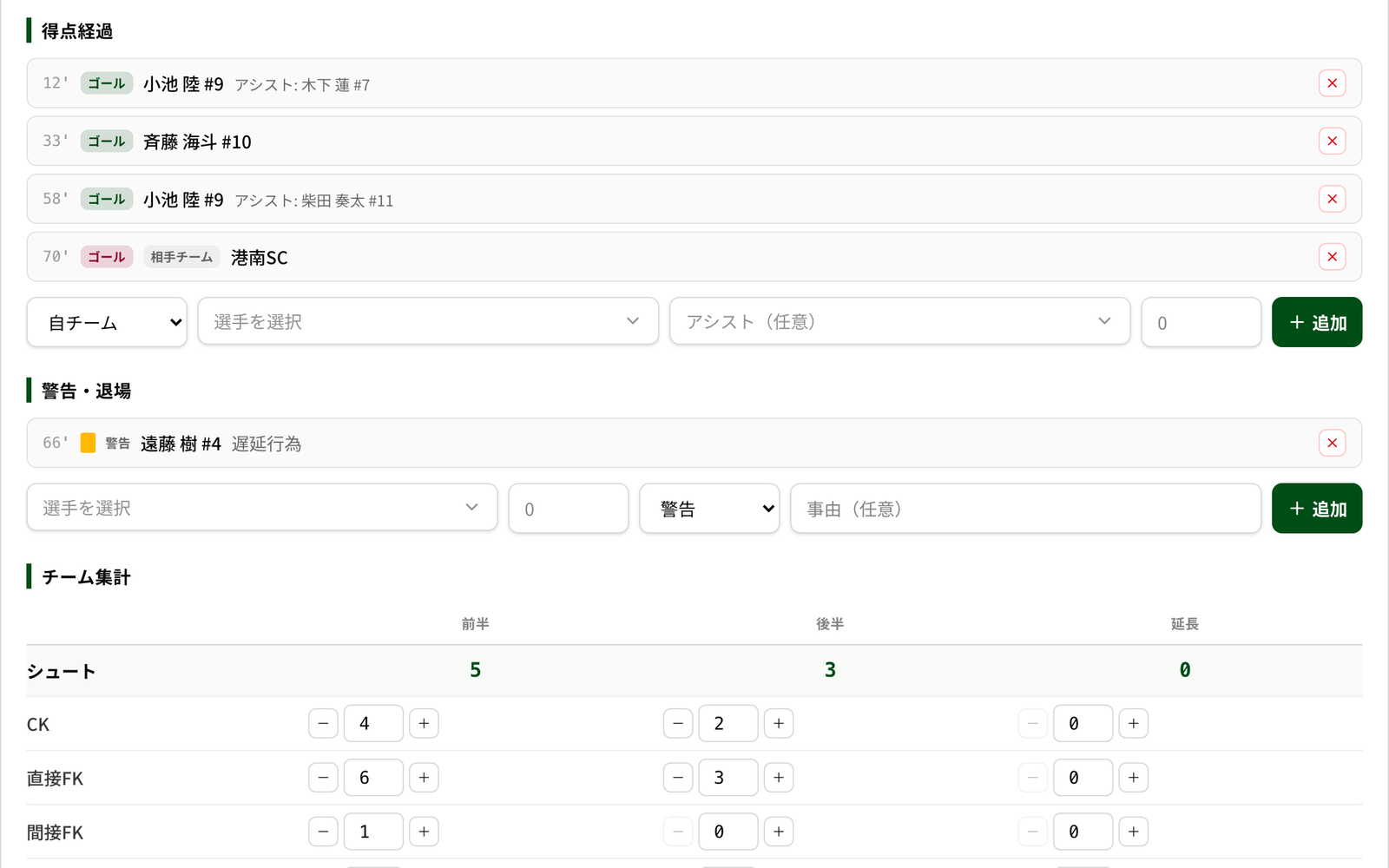1389x868 pixels.
Task: Increase extra-time CK count
Action: pos(1133,723)
